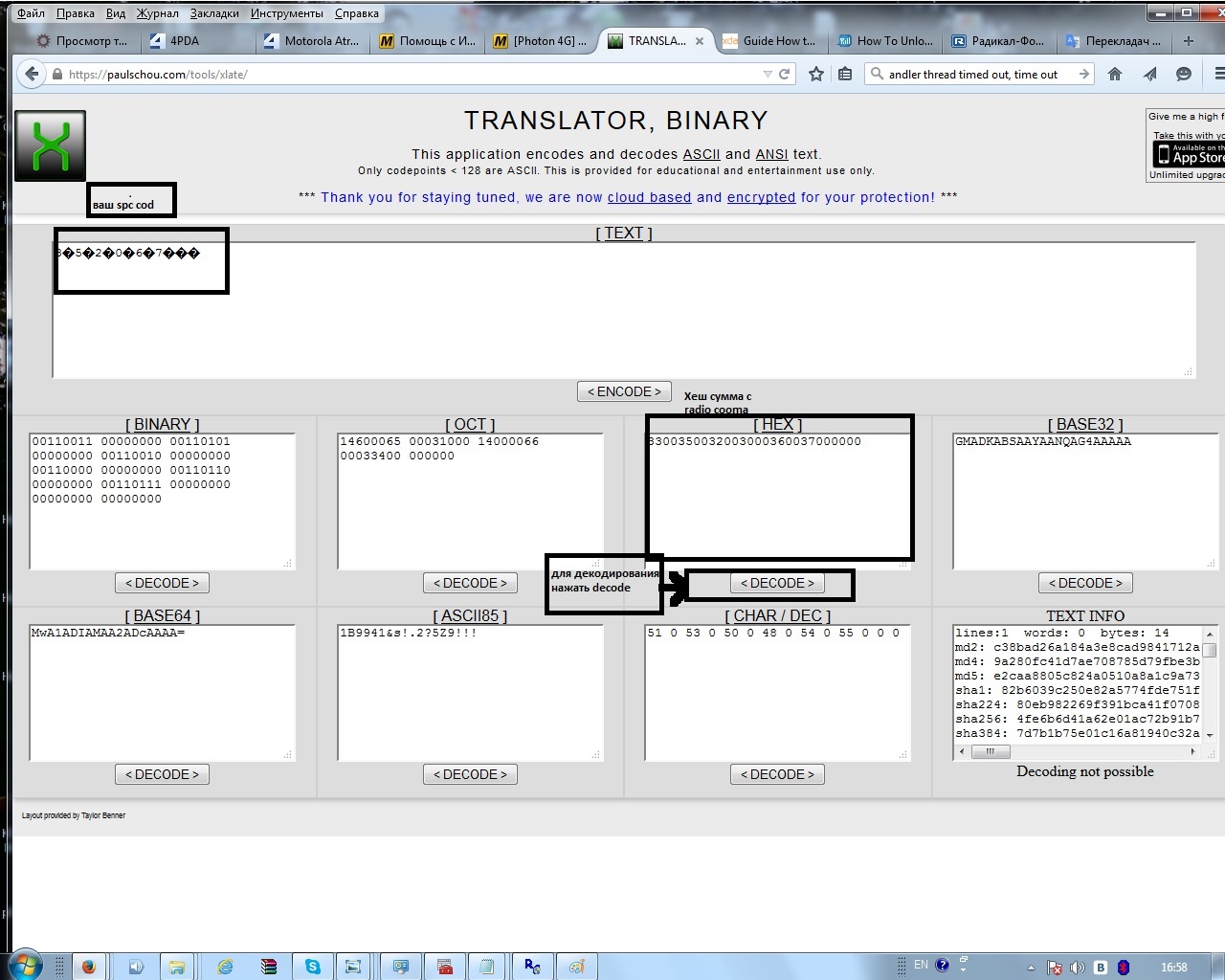Open the URL history dropdown arrow
The width and height of the screenshot is (1225, 980).
[767, 74]
